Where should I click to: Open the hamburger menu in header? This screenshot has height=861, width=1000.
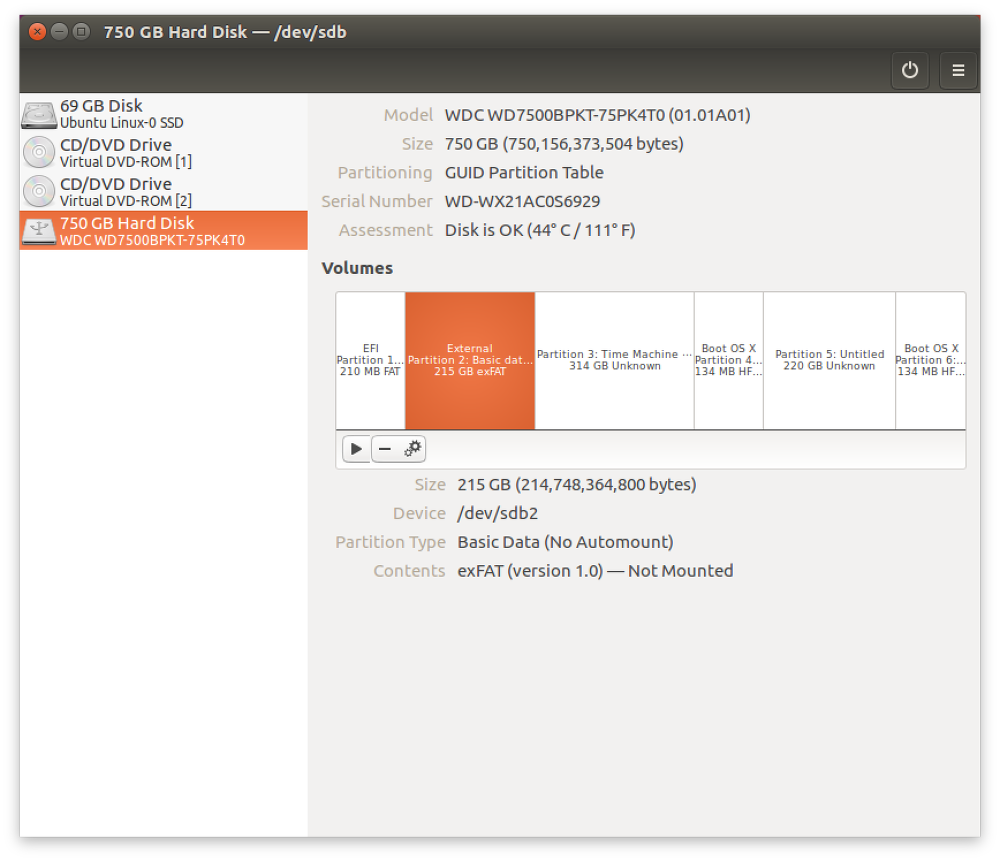[958, 70]
